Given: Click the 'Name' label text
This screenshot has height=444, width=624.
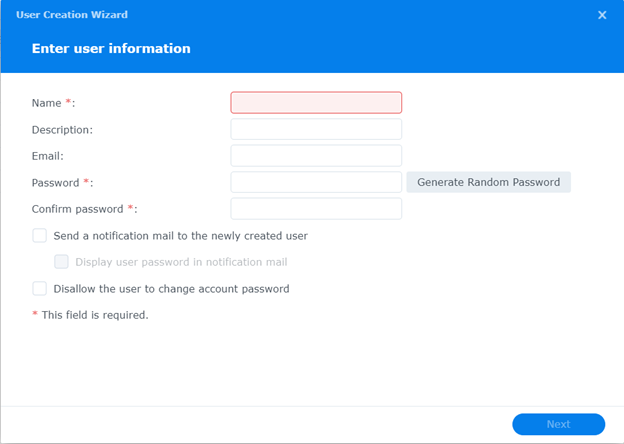Looking at the screenshot, I should click(47, 103).
